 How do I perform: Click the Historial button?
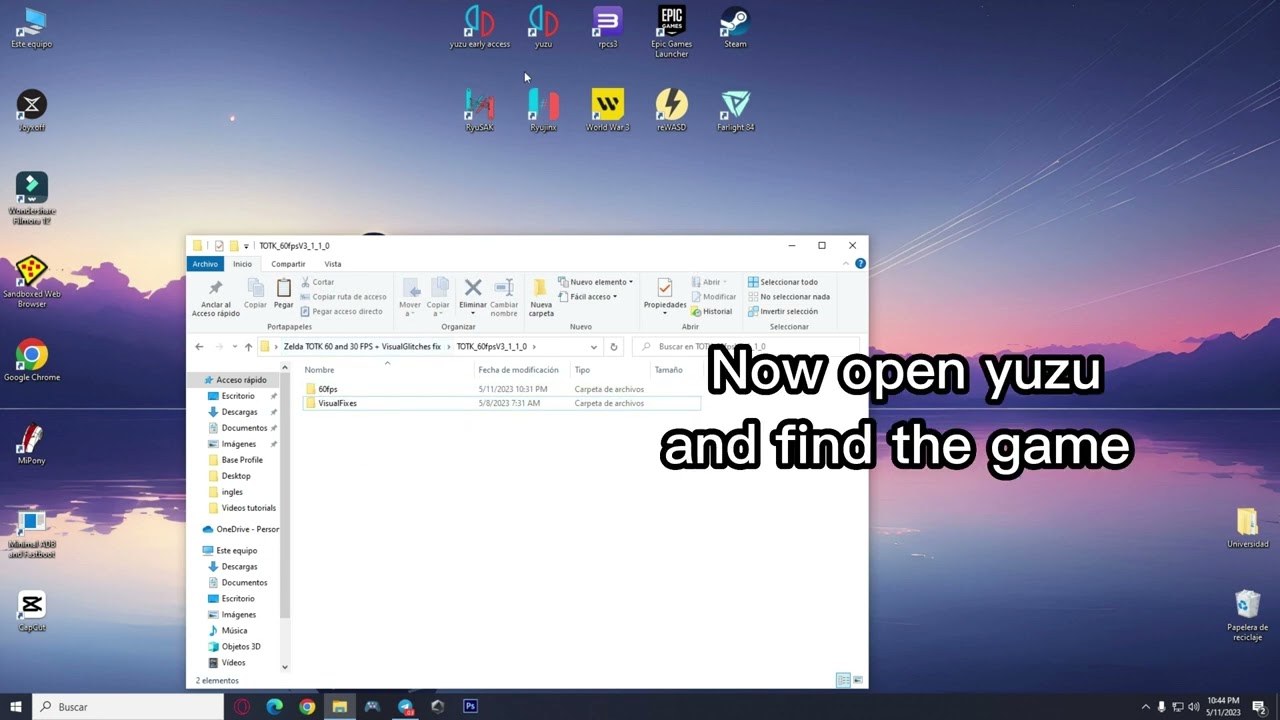click(712, 311)
